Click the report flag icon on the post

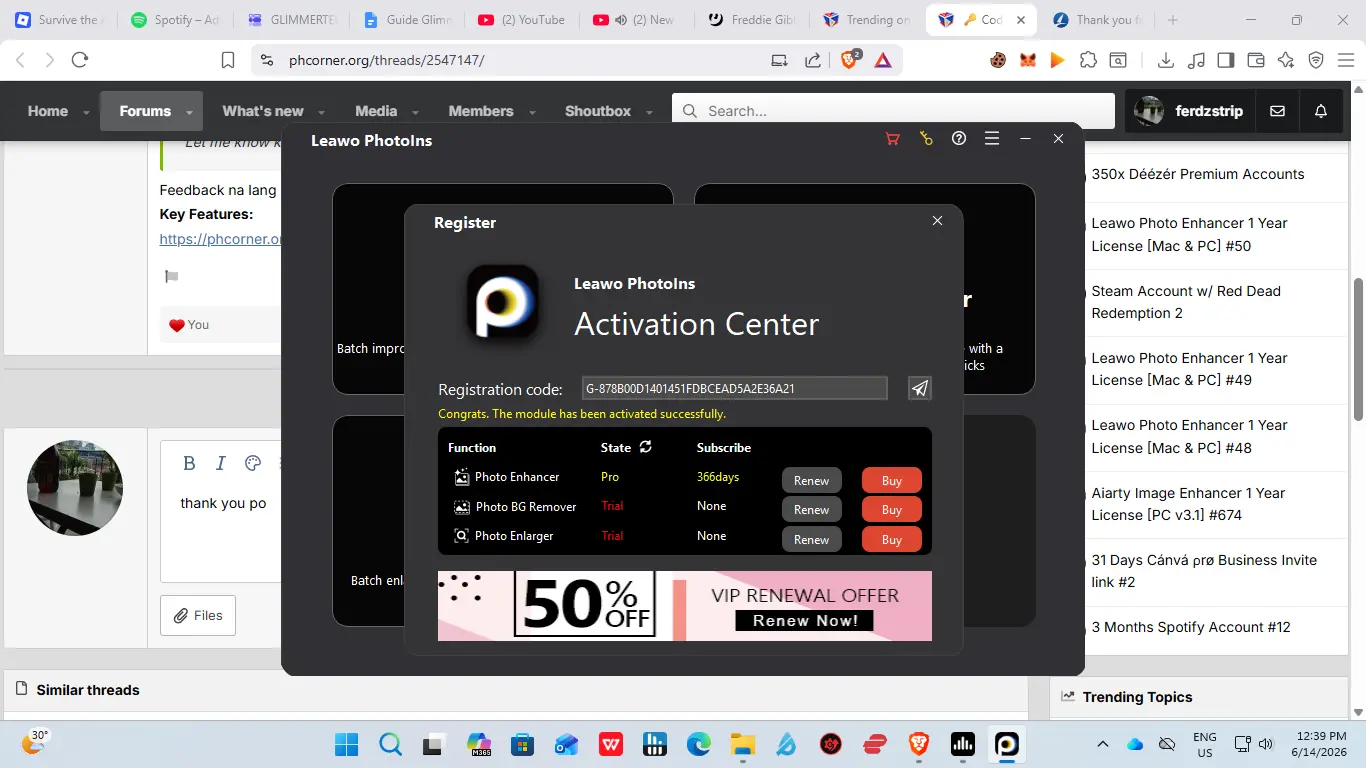click(171, 277)
